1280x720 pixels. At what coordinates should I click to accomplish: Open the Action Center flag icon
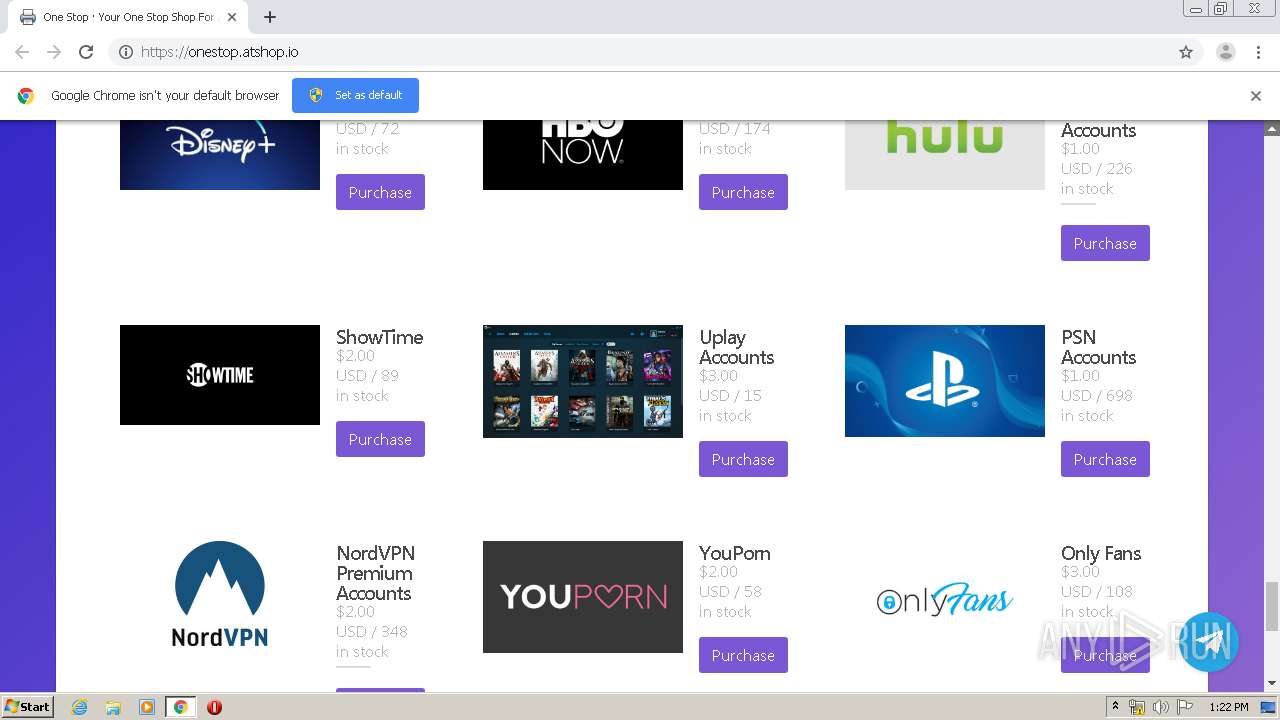click(1185, 707)
